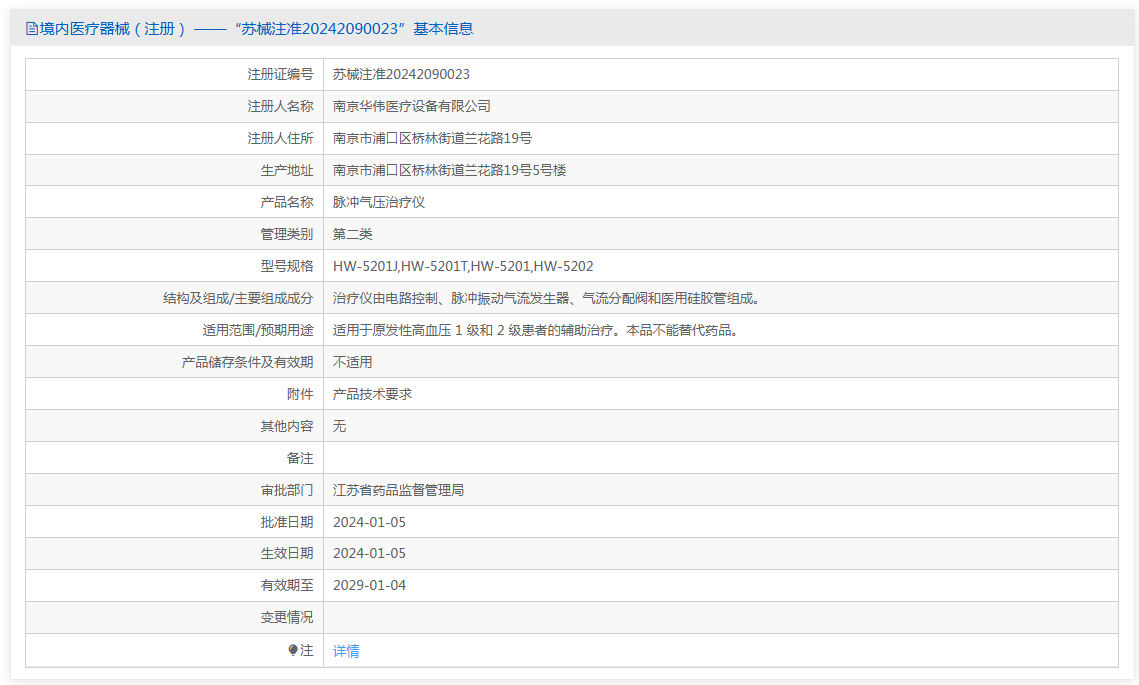The height and width of the screenshot is (685, 1139).
Task: Click the 产品名称 label
Action: (286, 202)
